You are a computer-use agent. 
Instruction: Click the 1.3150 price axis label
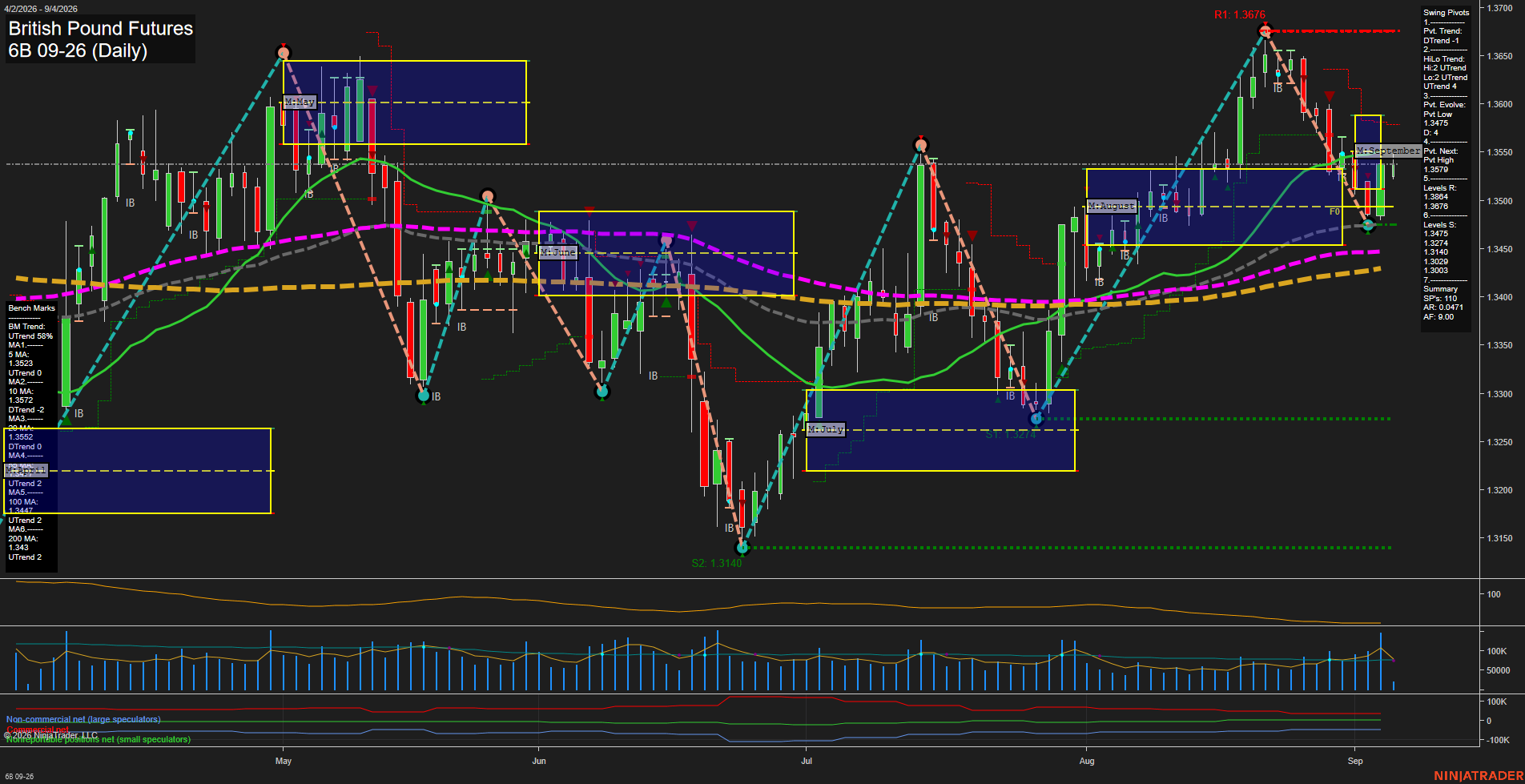coord(1499,538)
